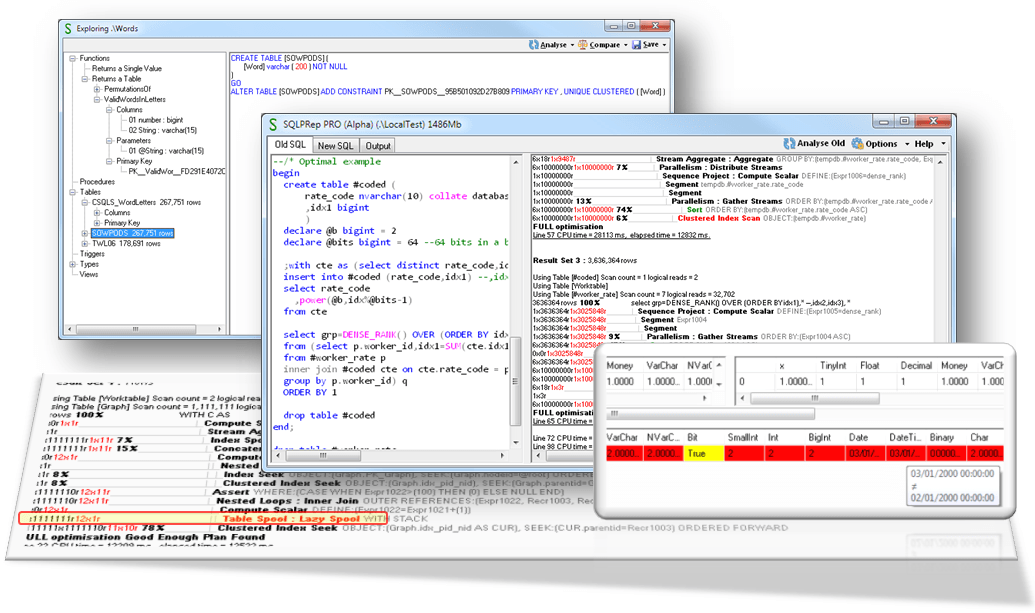Click the right result grid horizontal scrollbar thumb
This screenshot has width=1035, height=613.
pyautogui.click(x=815, y=399)
